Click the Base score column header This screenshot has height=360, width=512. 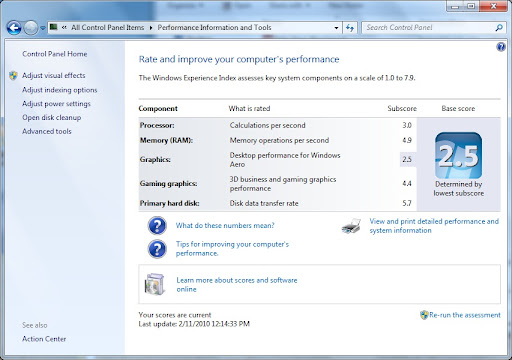[x=458, y=109]
